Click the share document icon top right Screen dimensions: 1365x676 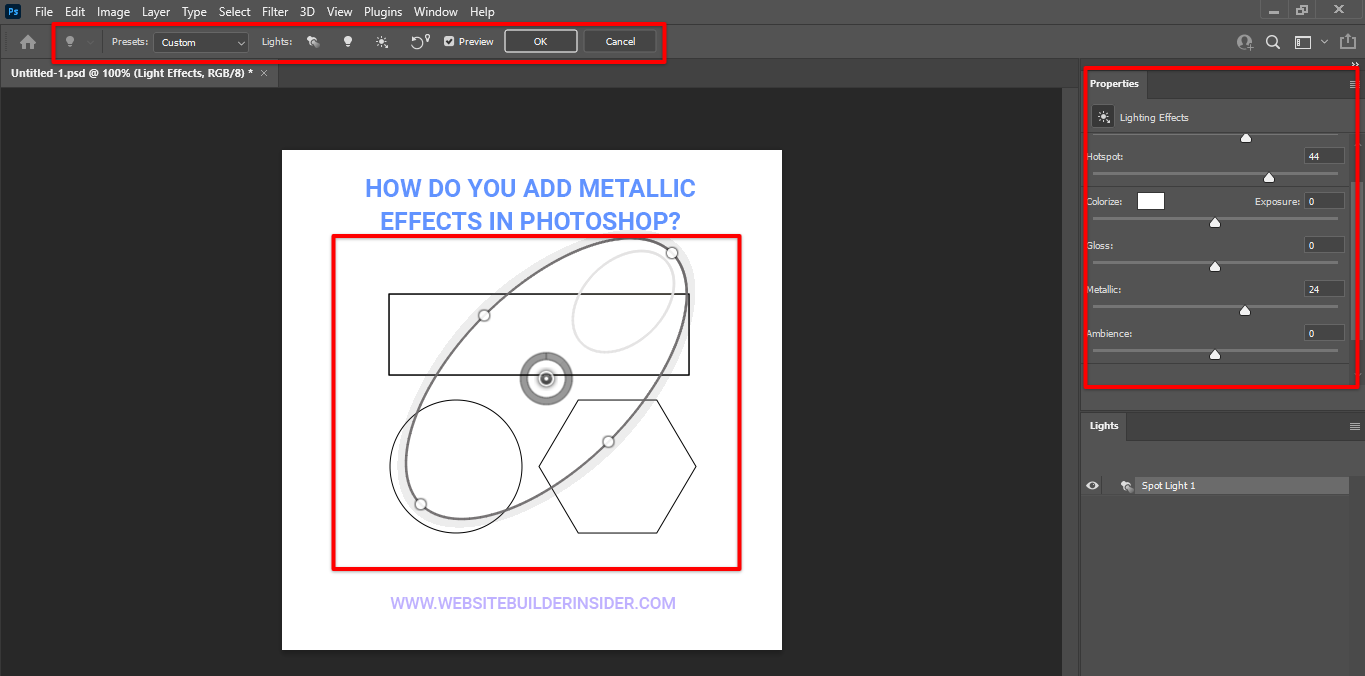click(1347, 41)
